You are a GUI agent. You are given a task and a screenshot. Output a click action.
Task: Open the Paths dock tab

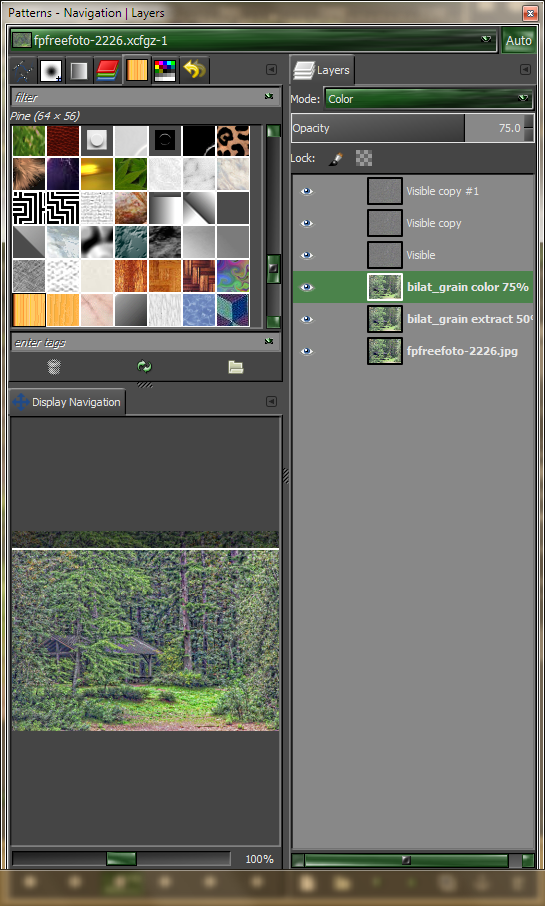(23, 70)
